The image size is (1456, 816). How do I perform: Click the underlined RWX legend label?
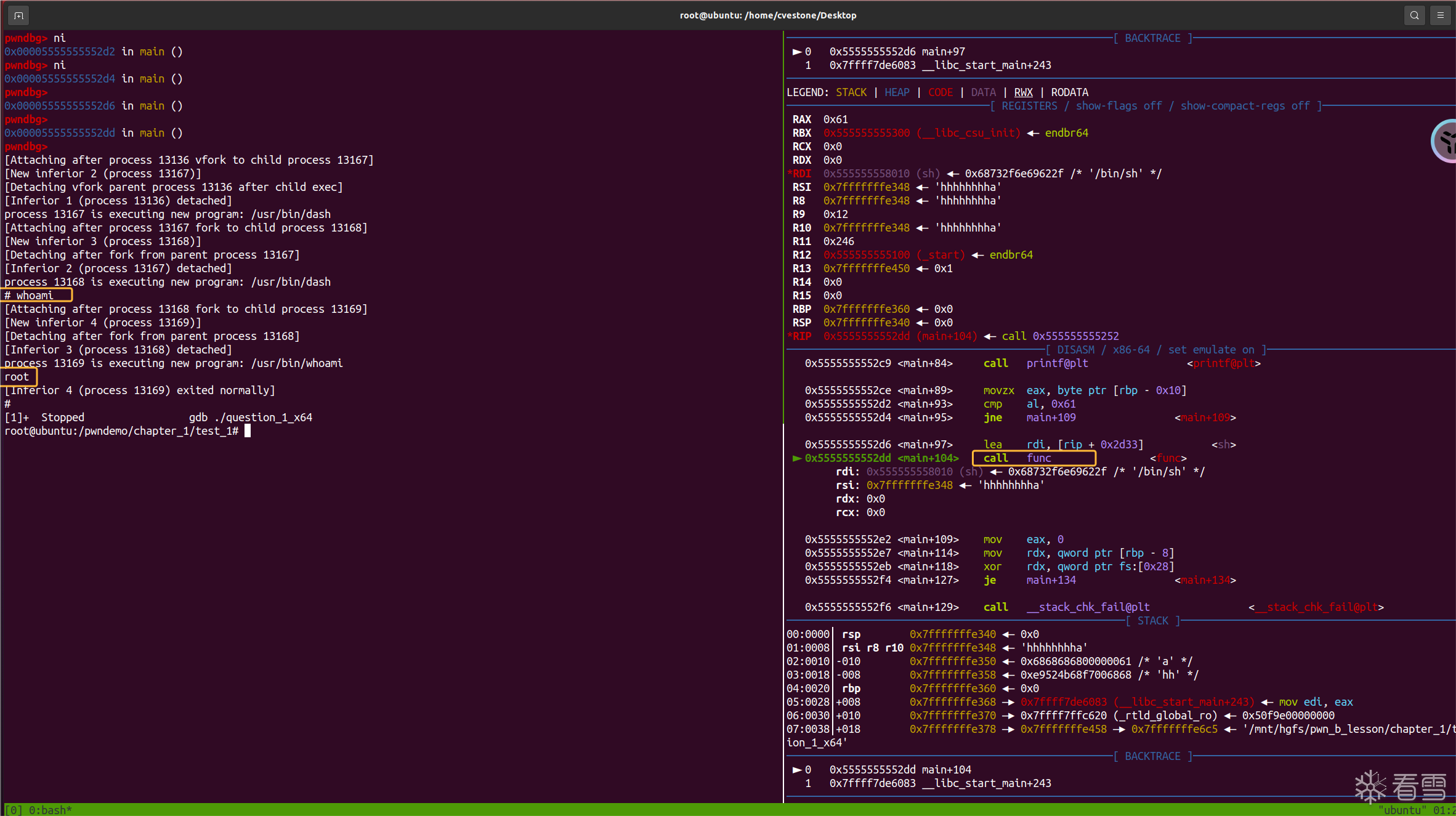(x=1023, y=92)
